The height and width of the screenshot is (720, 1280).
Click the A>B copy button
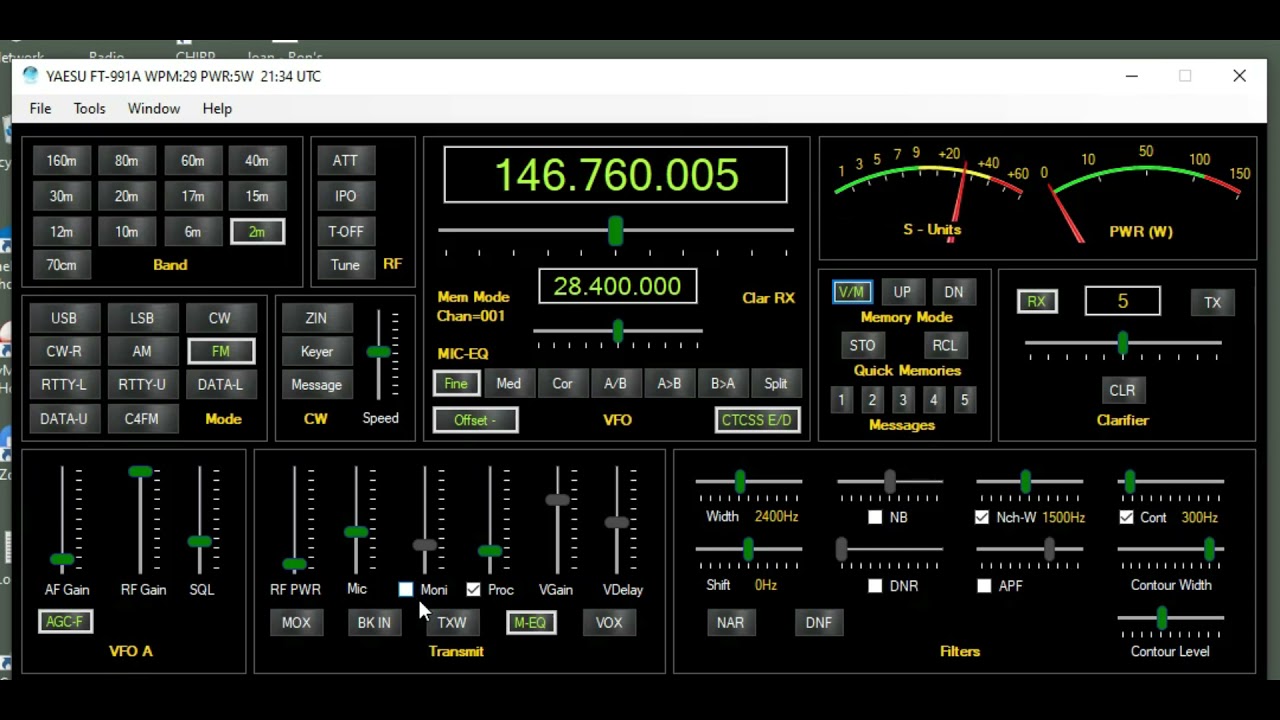click(669, 384)
